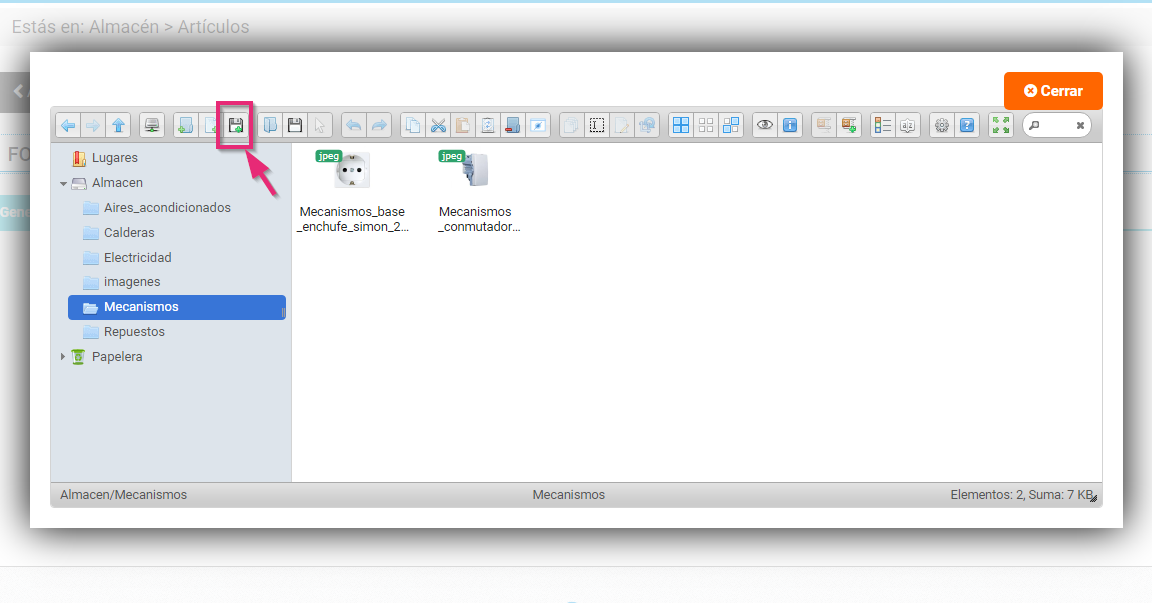Click the highlighted Upload files icon
Screen dimensions: 1152x603
click(x=235, y=125)
